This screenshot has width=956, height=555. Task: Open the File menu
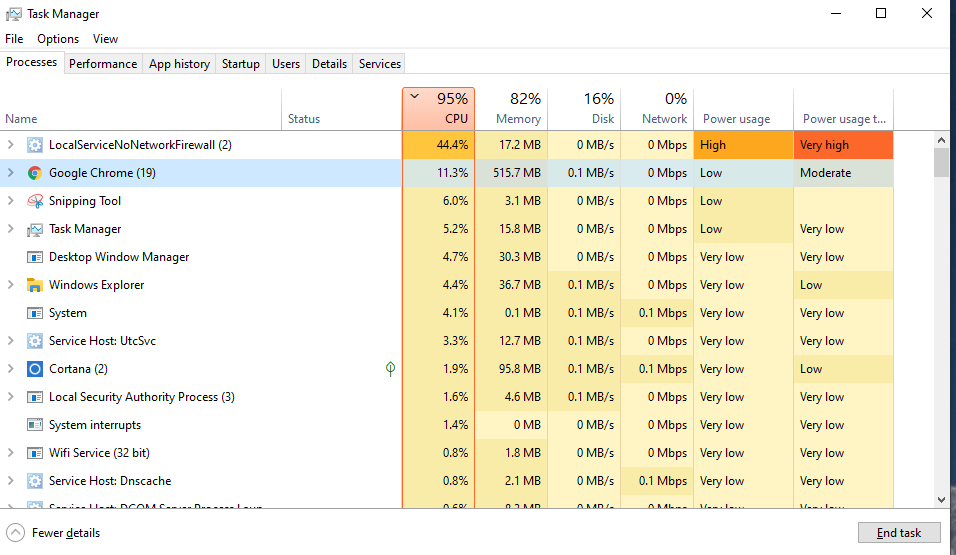click(14, 39)
